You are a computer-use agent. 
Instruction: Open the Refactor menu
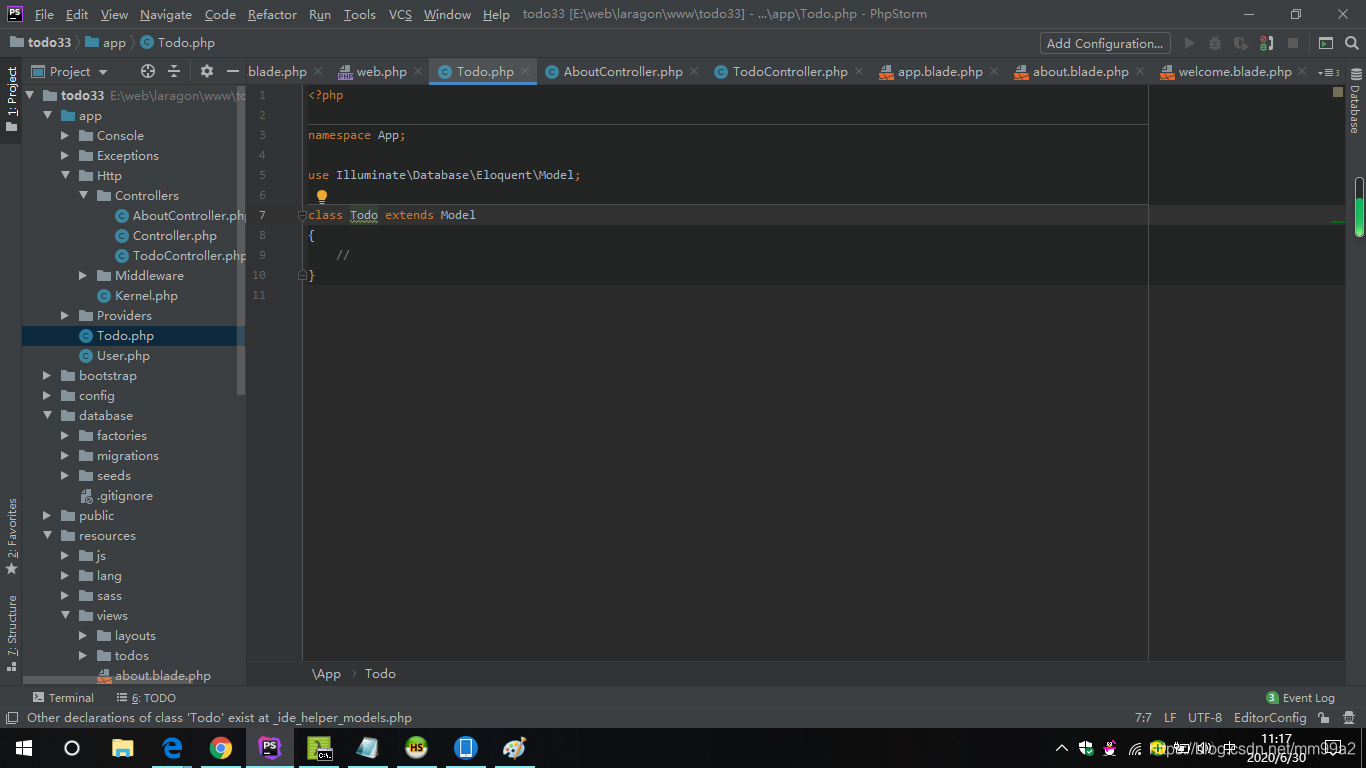click(272, 14)
